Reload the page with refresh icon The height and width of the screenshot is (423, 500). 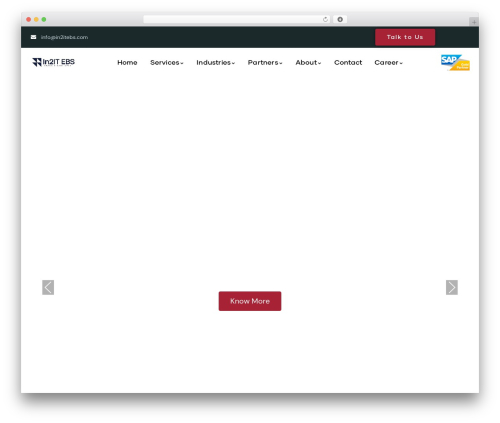click(x=325, y=19)
